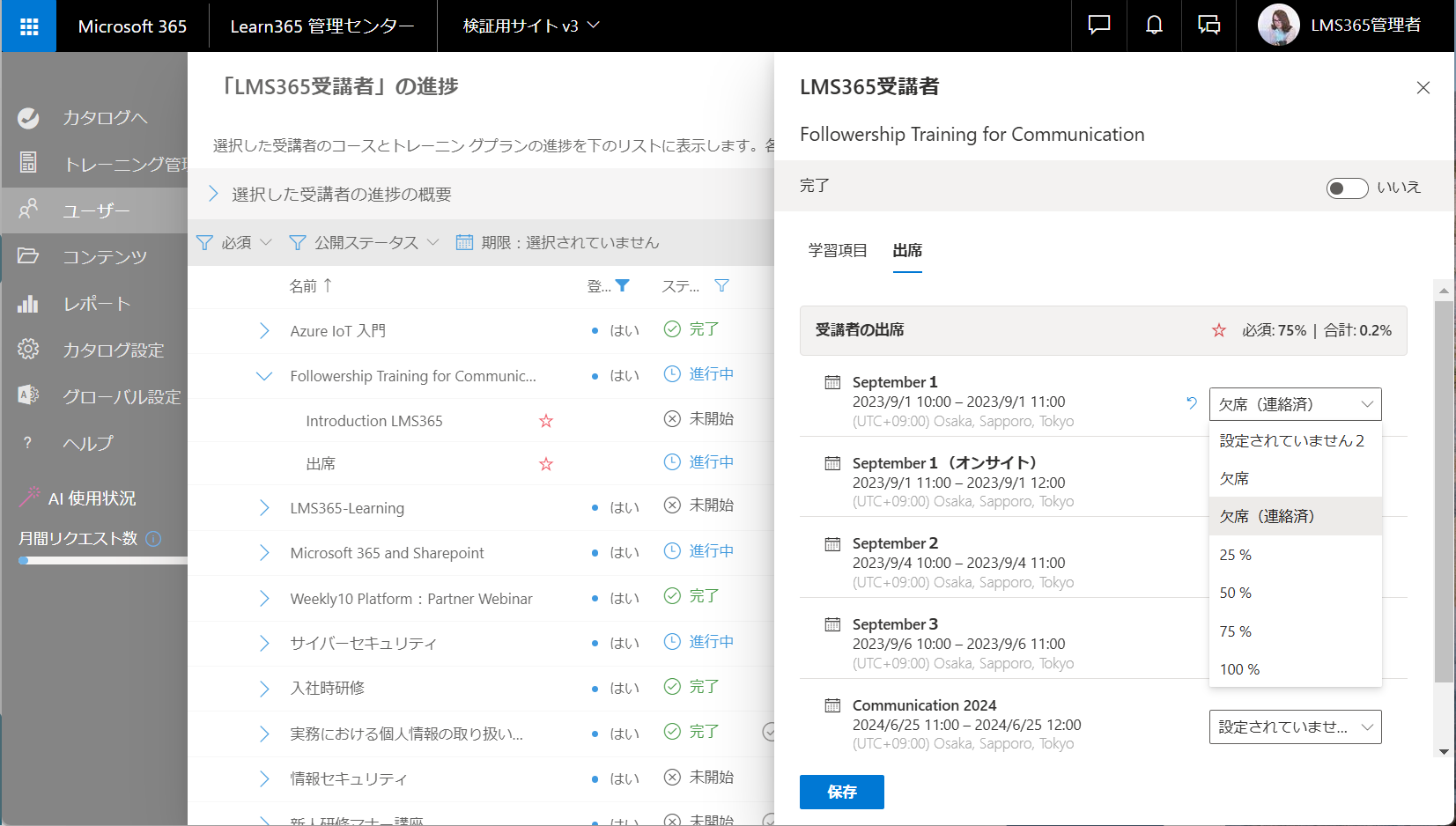Image resolution: width=1456 pixels, height=826 pixels.
Task: Open the conversations icon beside the bell
Action: coord(1208,26)
